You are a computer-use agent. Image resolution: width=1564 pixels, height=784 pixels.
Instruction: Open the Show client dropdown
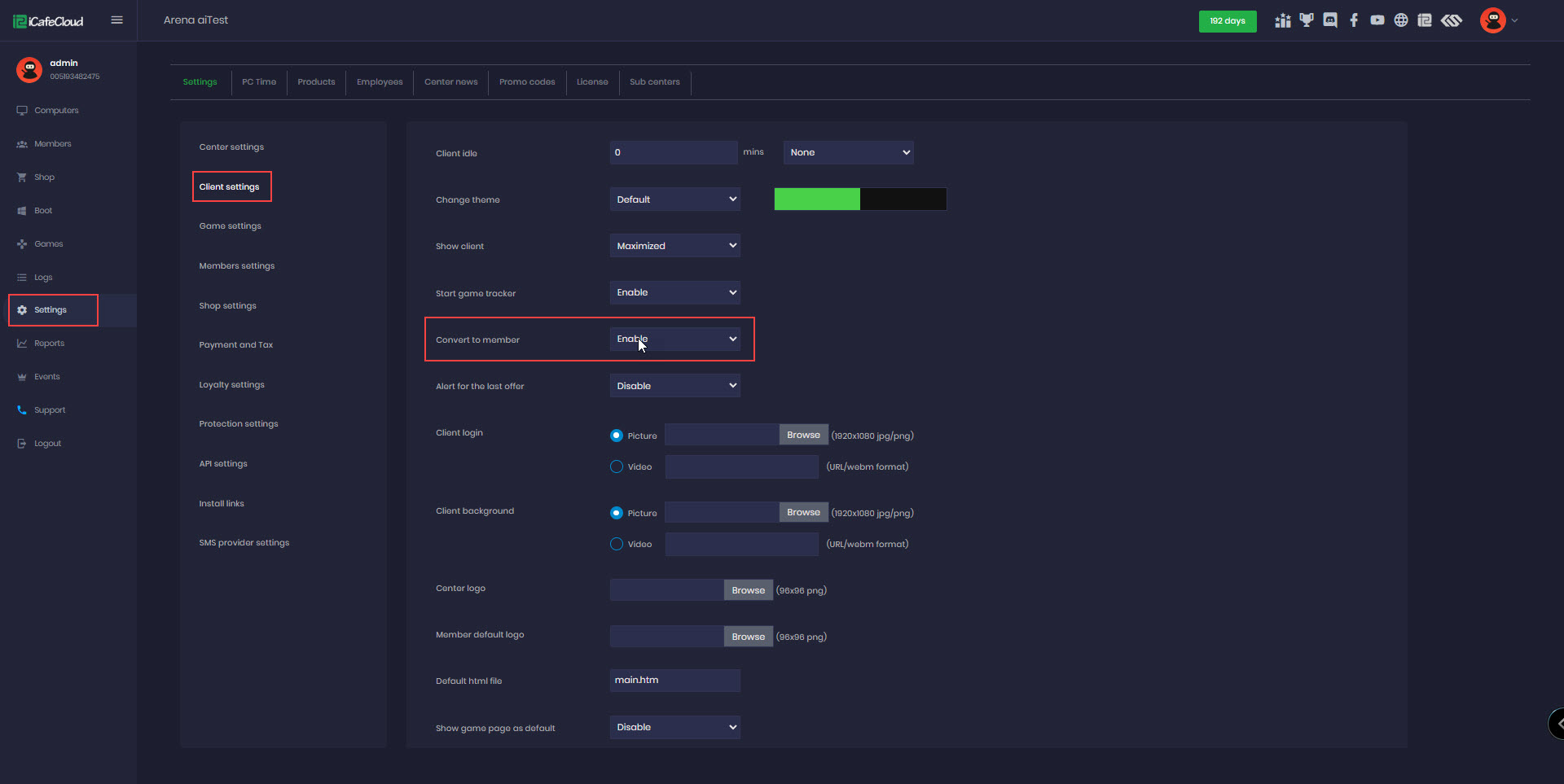click(674, 246)
